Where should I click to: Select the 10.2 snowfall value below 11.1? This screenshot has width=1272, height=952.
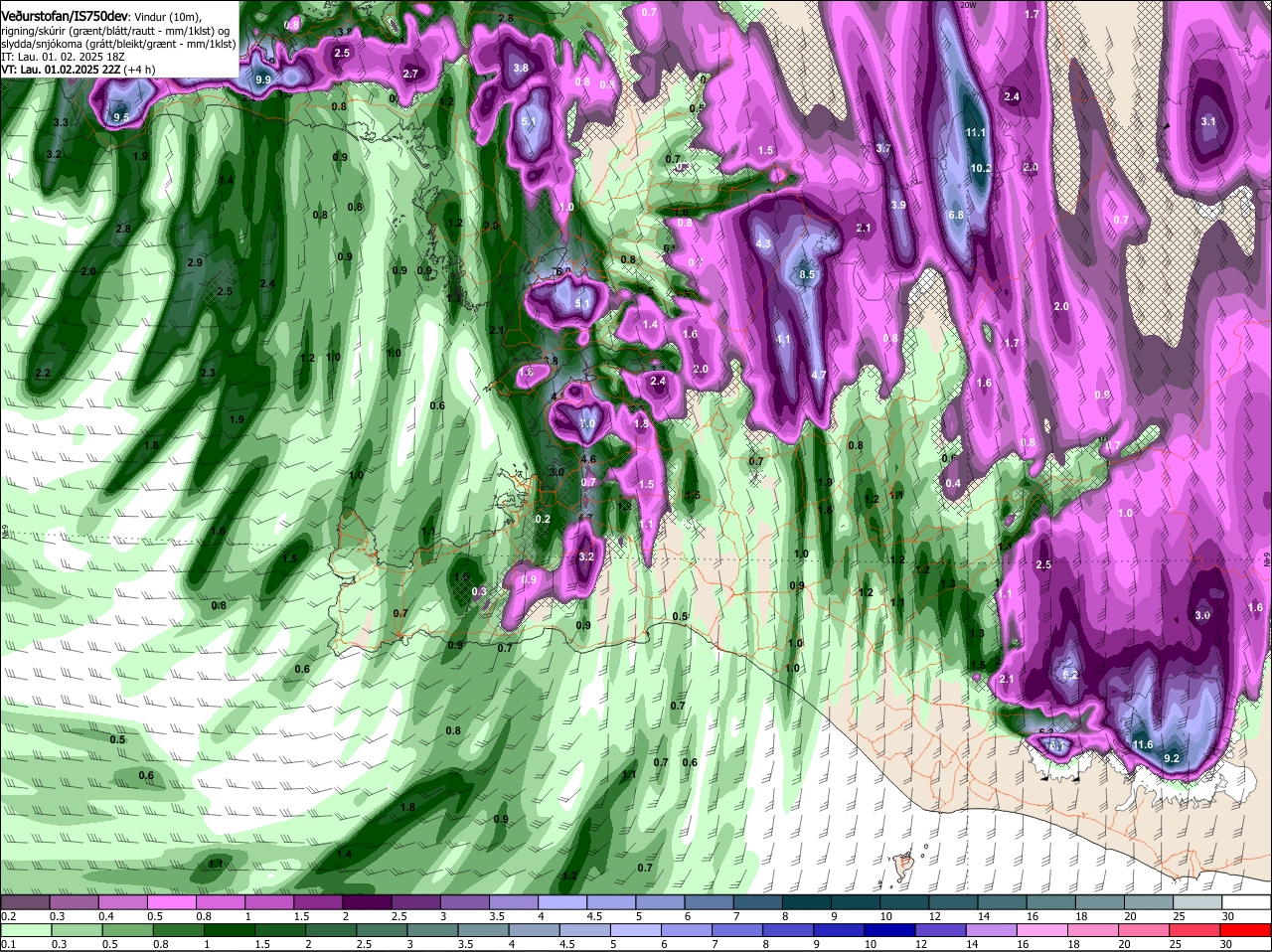click(981, 168)
